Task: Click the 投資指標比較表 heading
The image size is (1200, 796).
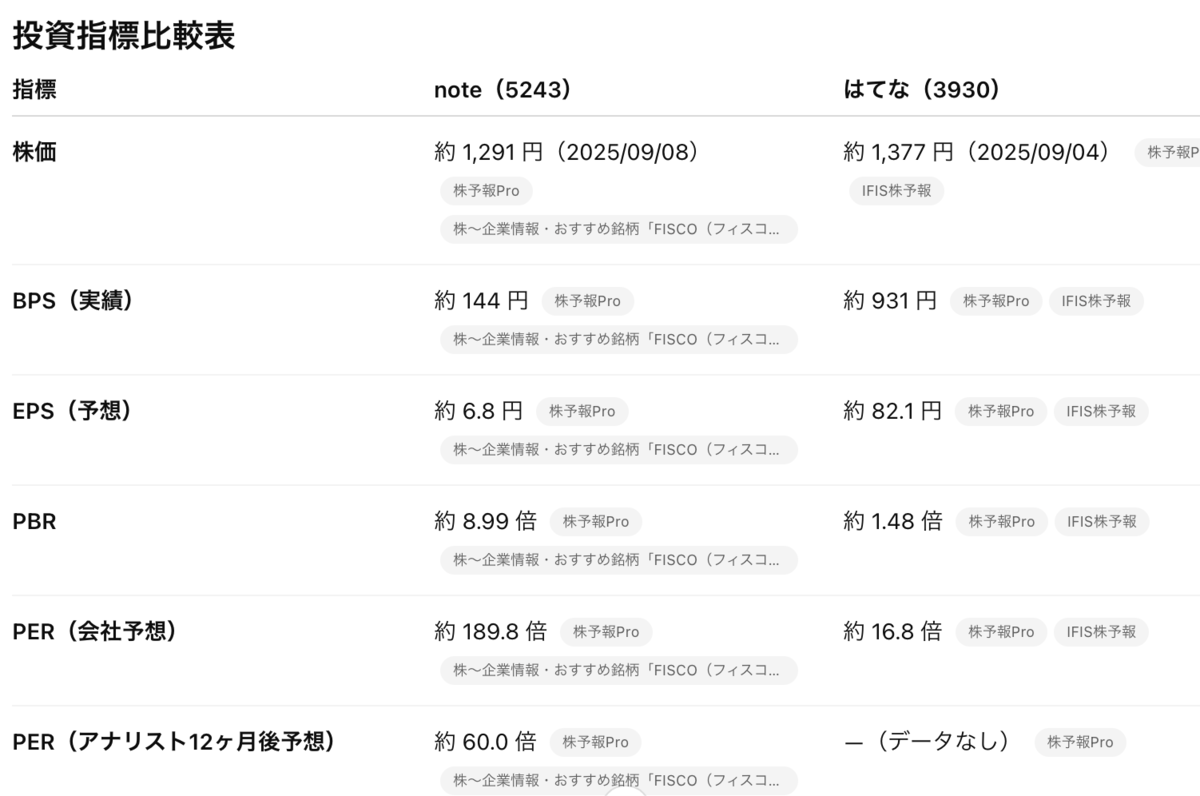Action: [x=124, y=36]
